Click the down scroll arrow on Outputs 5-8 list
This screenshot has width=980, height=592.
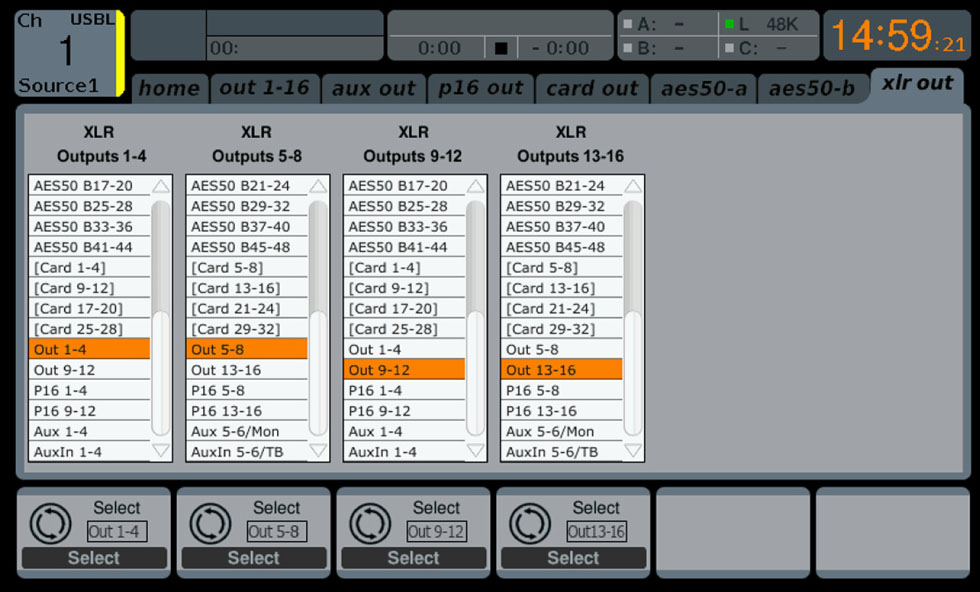(318, 452)
